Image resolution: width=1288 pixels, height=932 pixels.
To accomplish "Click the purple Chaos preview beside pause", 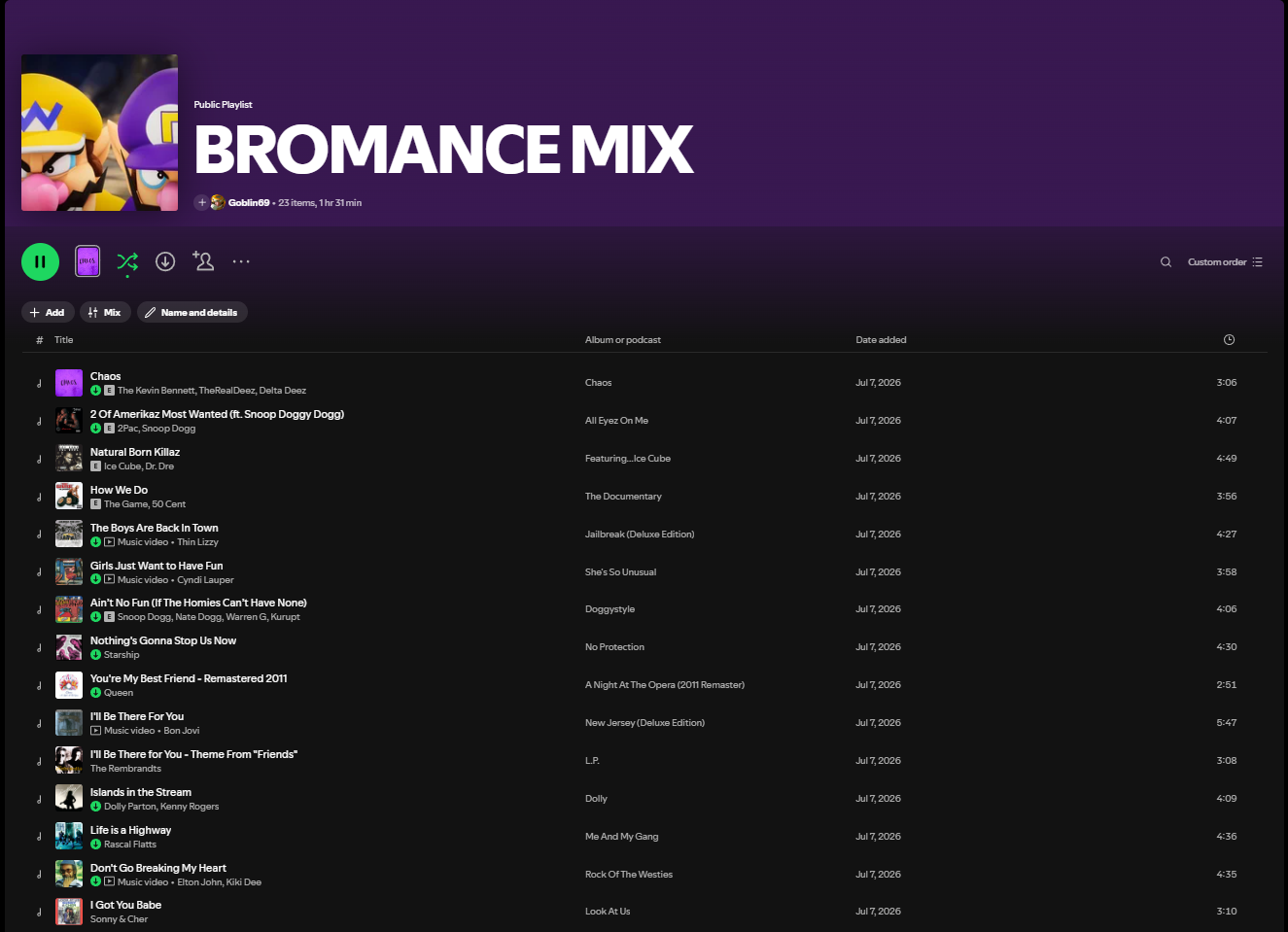I will pos(87,260).
